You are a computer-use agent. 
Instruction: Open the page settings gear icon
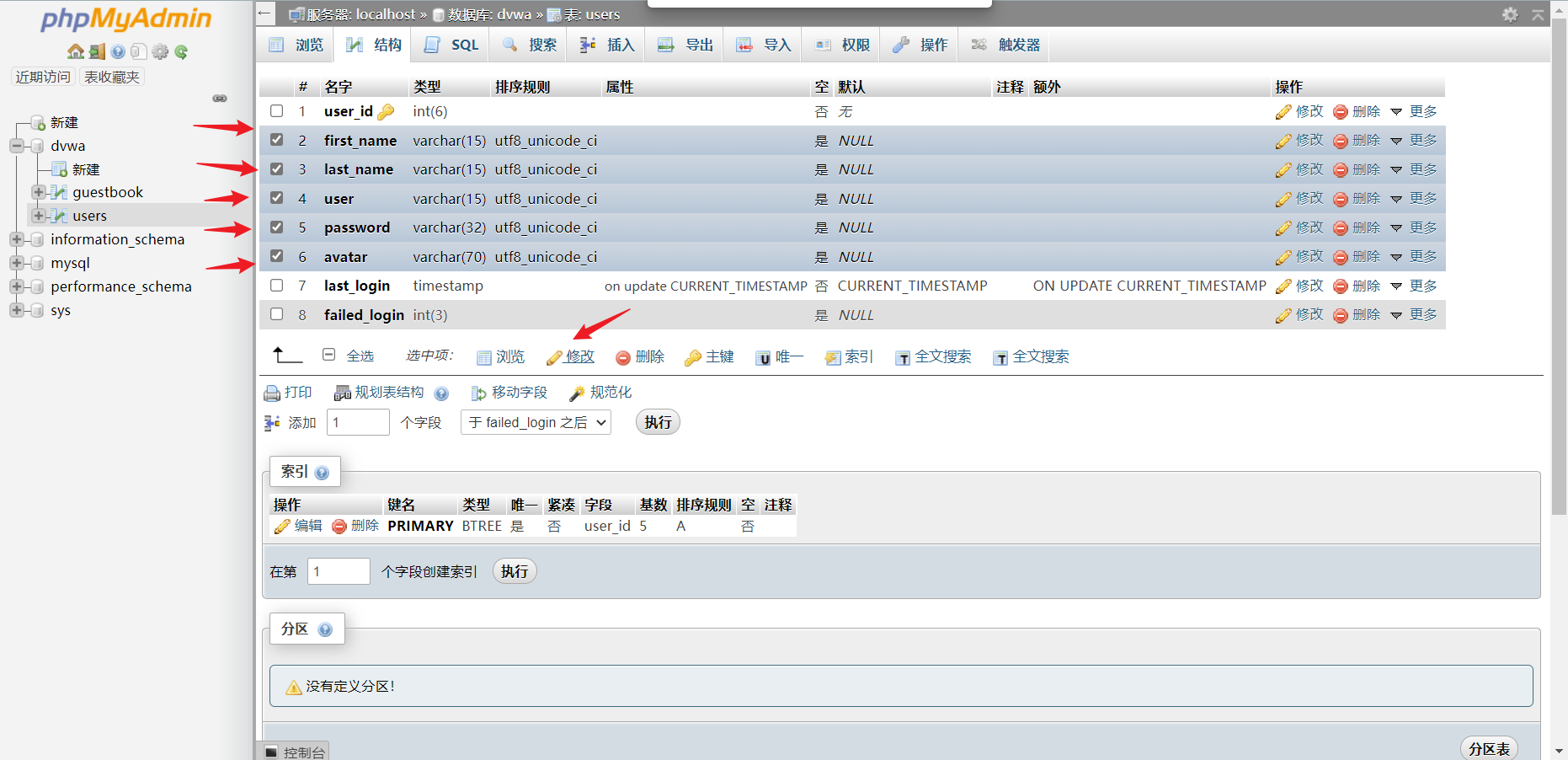[1510, 14]
